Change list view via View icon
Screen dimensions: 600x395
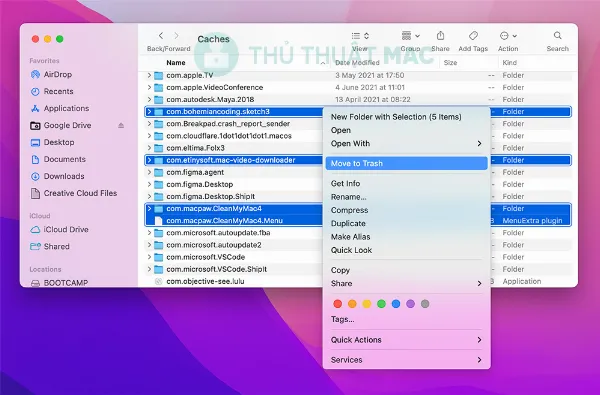360,36
